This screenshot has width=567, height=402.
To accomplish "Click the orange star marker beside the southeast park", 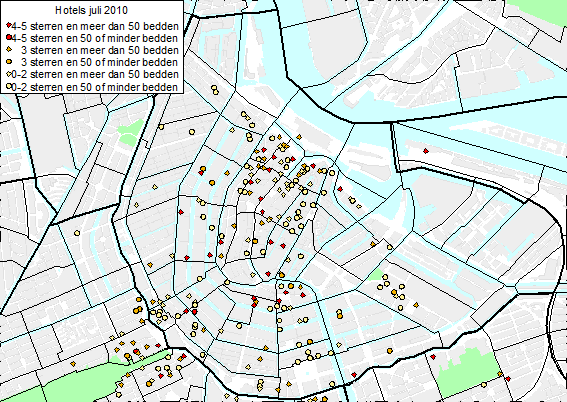I will 500,374.
